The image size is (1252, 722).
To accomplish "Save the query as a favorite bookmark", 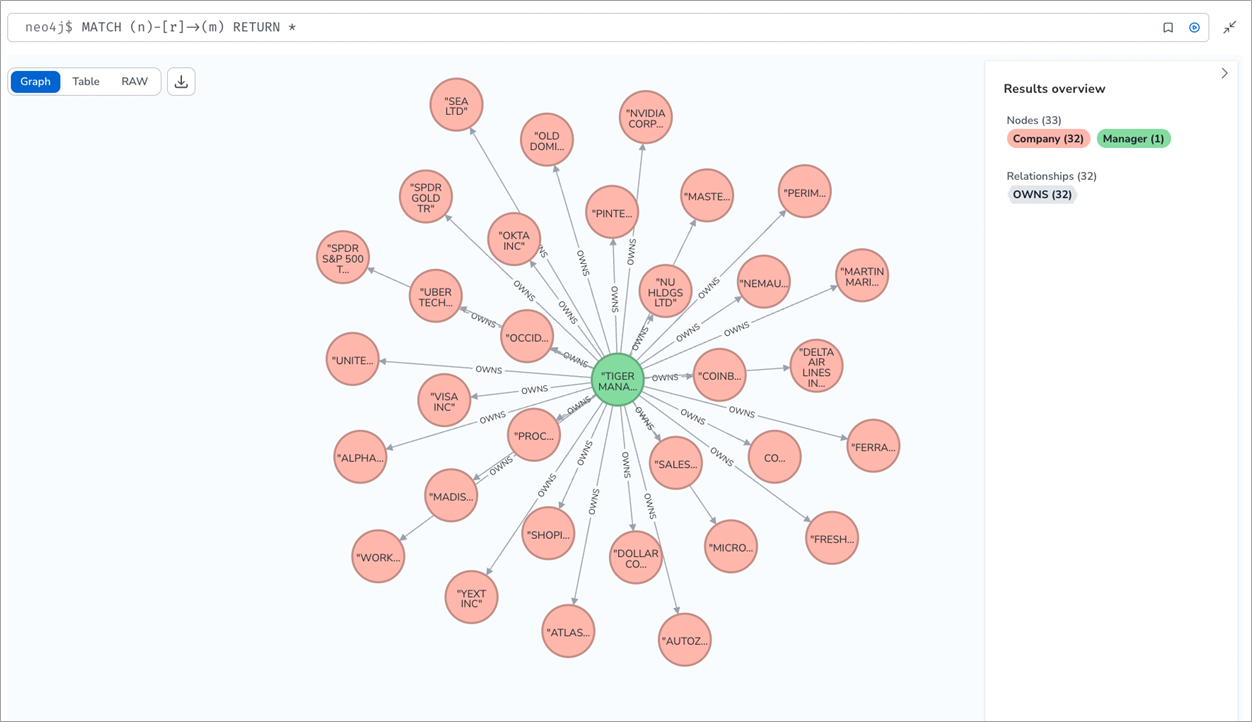I will pos(1168,27).
